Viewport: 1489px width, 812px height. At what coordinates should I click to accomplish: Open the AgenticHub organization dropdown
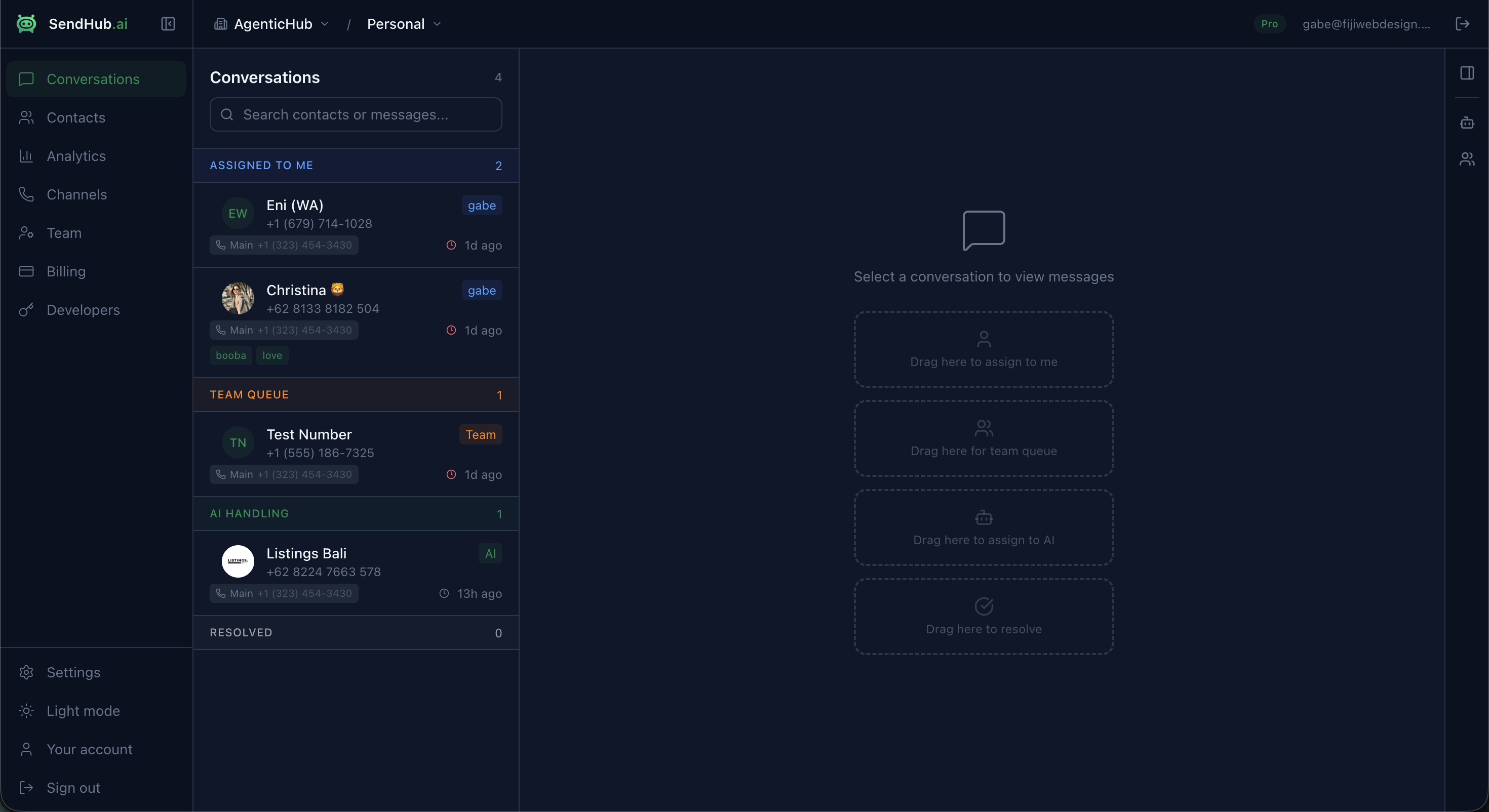(271, 24)
